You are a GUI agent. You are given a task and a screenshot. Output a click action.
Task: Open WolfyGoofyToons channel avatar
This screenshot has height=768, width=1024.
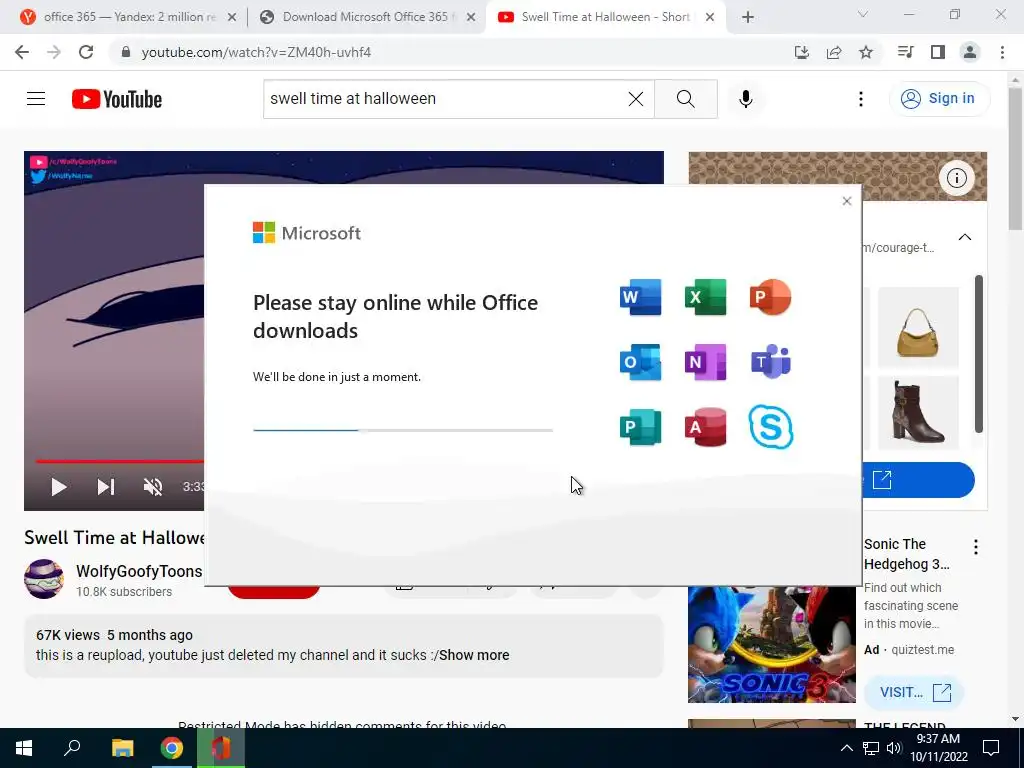[44, 579]
